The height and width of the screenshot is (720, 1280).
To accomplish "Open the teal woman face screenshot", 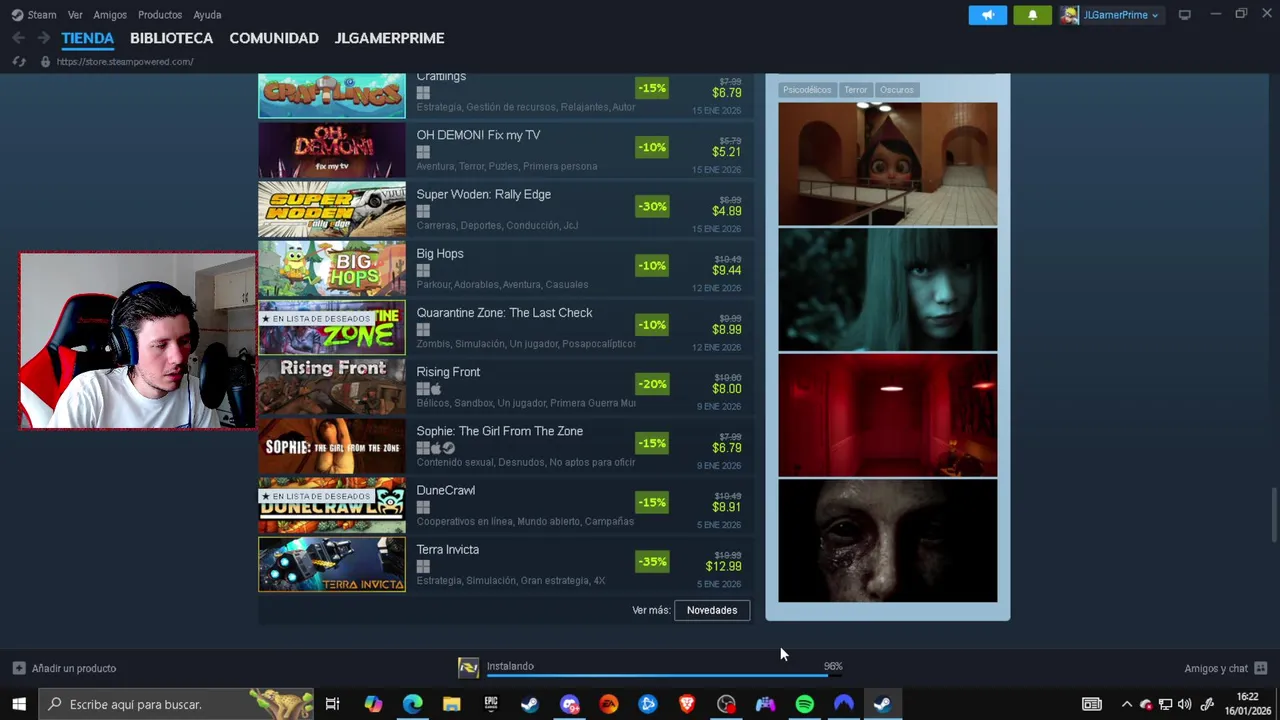I will click(888, 290).
